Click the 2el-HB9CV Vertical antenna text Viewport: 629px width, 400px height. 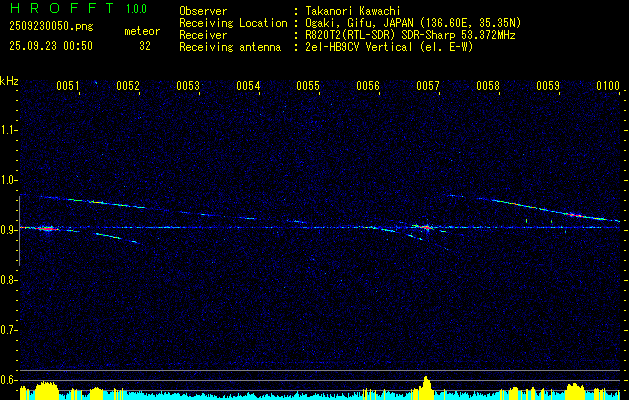tap(389, 47)
